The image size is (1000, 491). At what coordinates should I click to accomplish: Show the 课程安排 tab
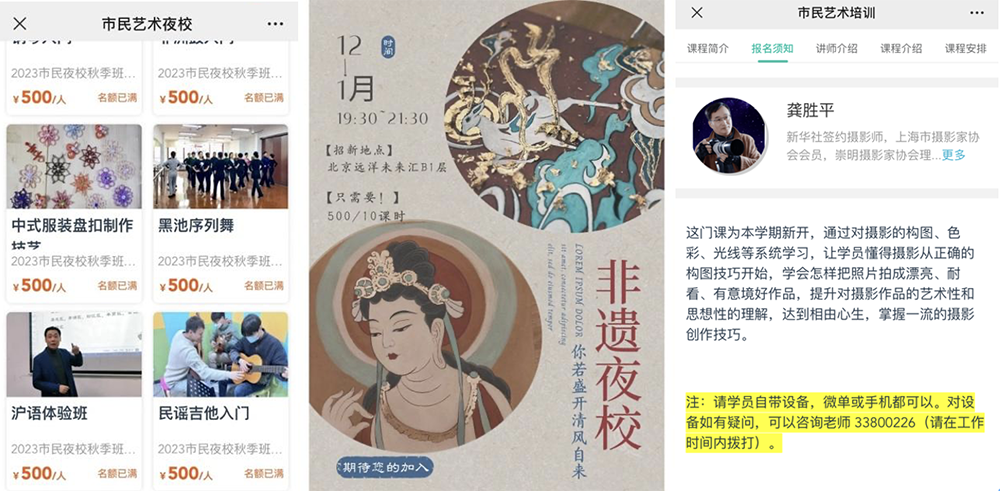966,48
